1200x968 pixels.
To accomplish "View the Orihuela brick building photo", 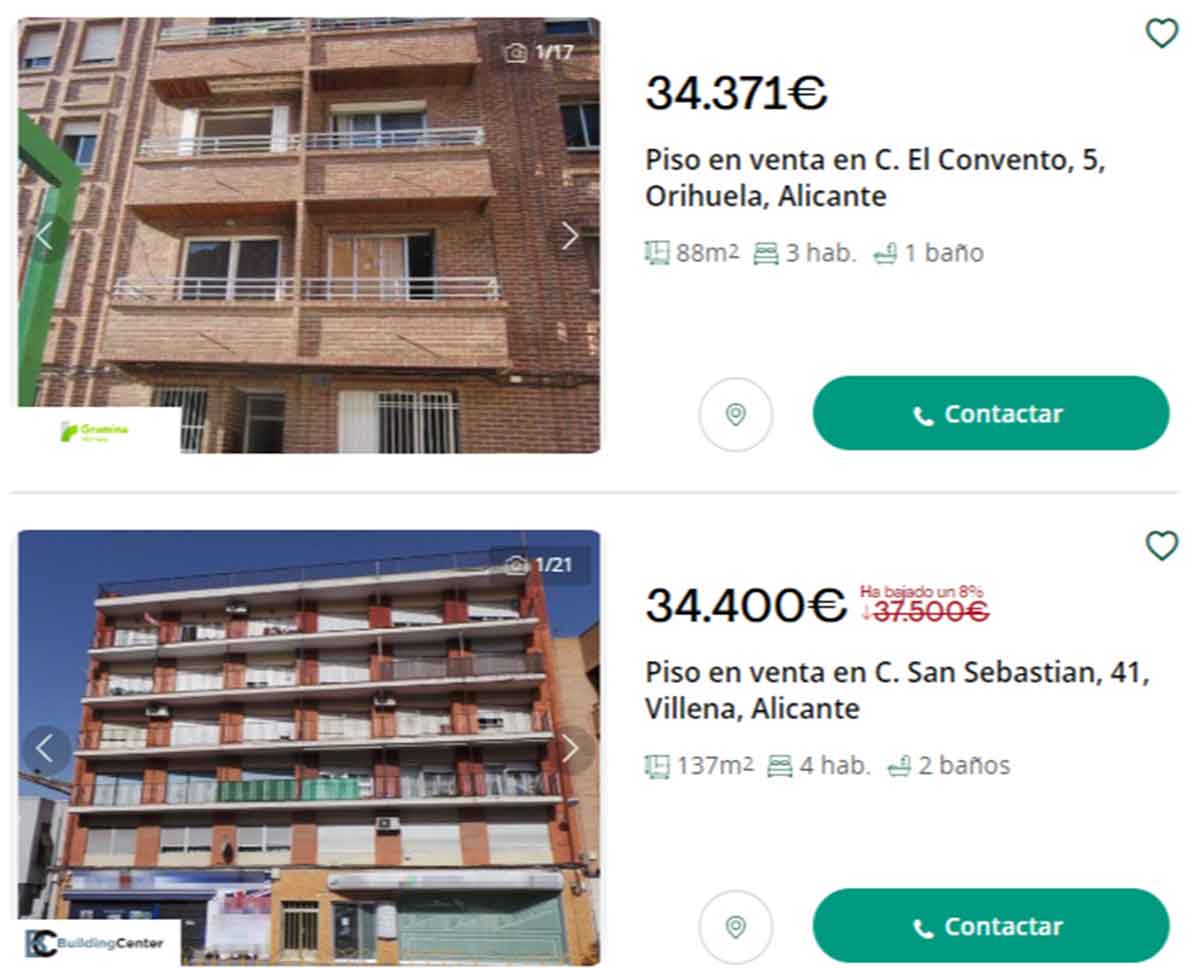I will coord(309,235).
